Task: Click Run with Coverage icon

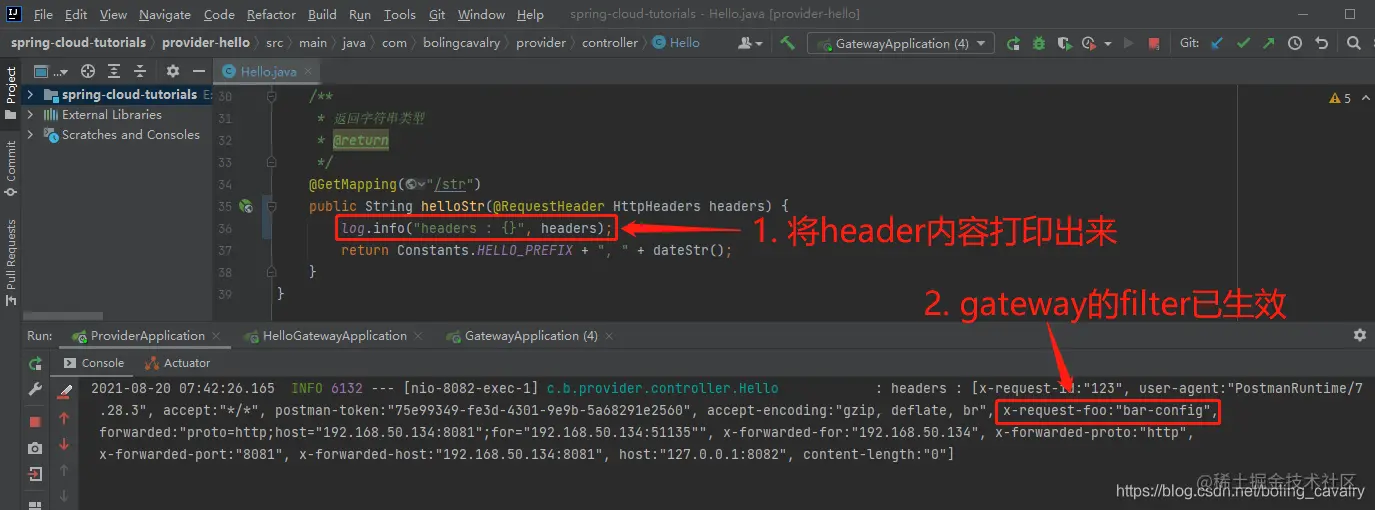Action: pos(1064,43)
